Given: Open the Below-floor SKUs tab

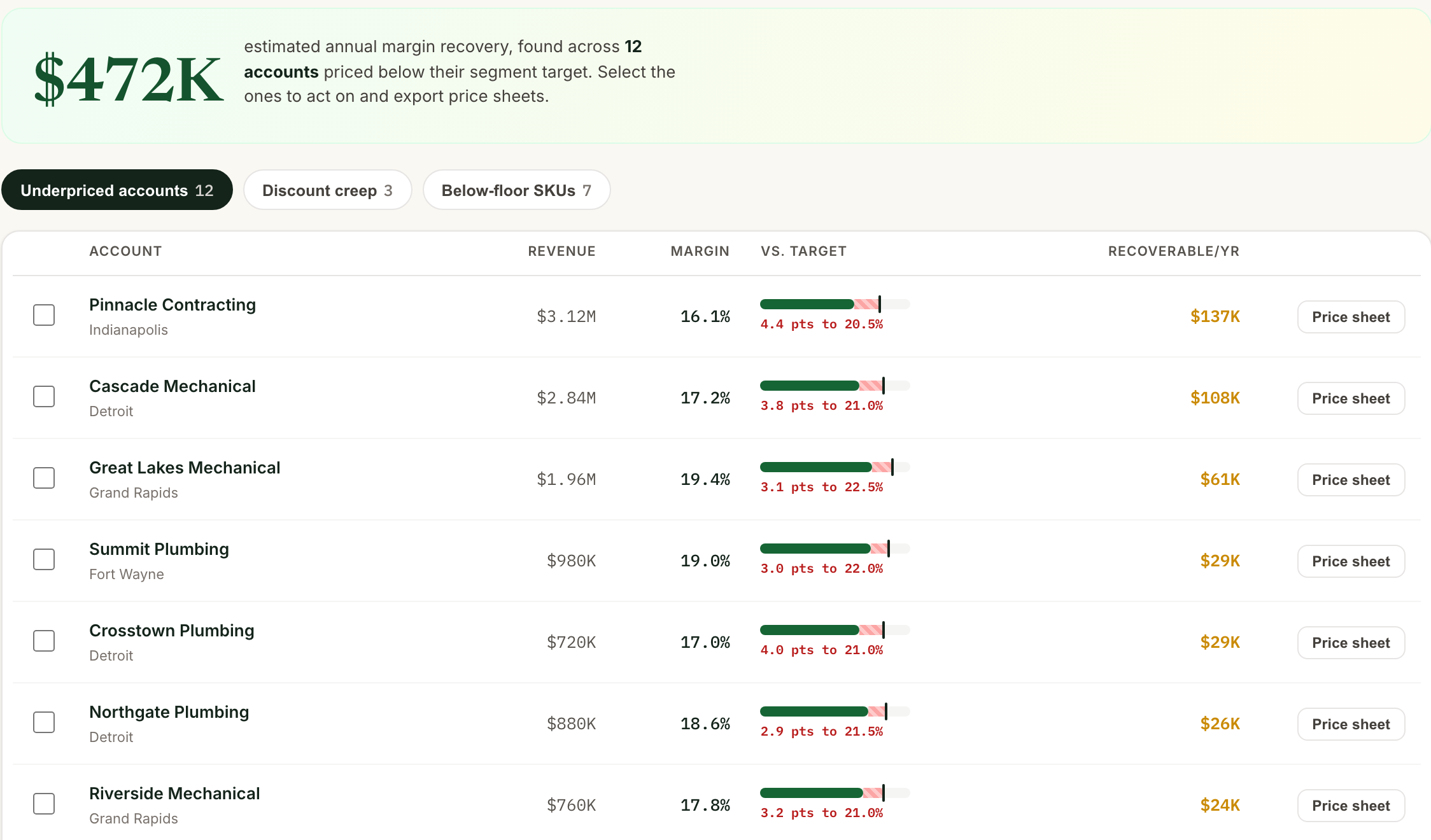Looking at the screenshot, I should pyautogui.click(x=516, y=190).
